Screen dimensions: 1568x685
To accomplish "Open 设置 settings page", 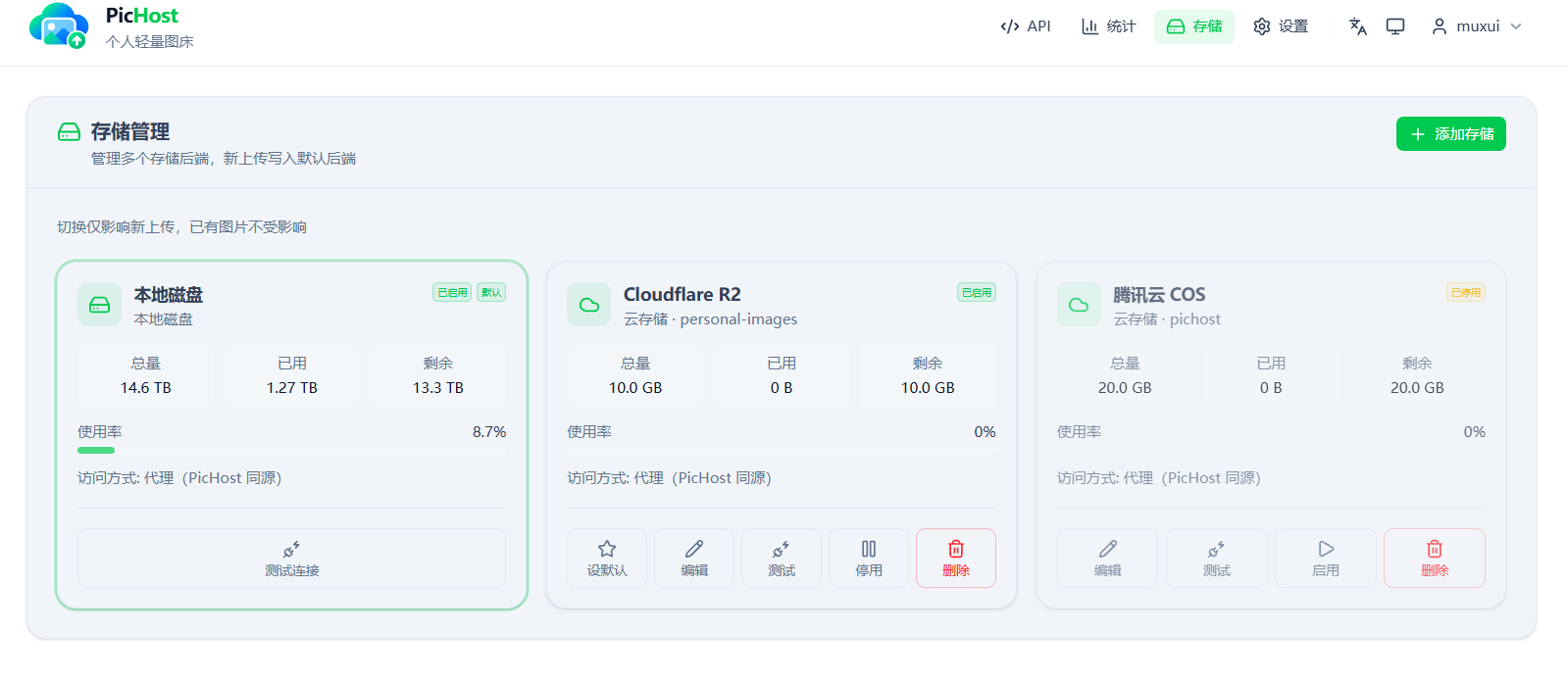I will pyautogui.click(x=1281, y=26).
